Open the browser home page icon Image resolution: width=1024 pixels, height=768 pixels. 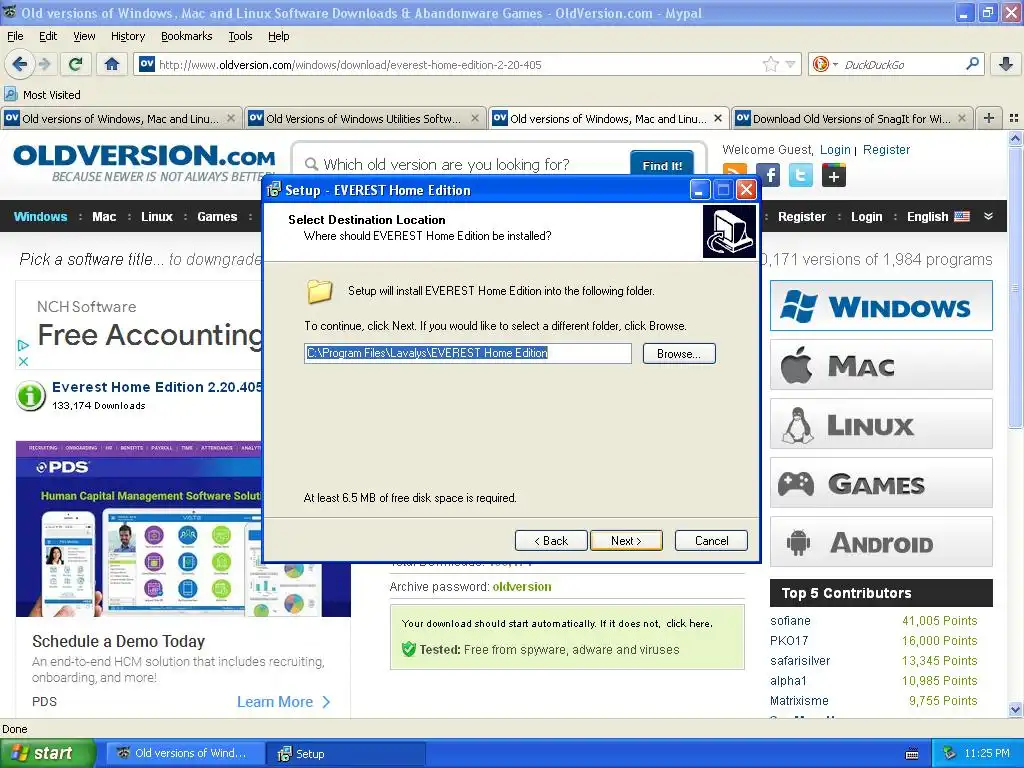112,64
